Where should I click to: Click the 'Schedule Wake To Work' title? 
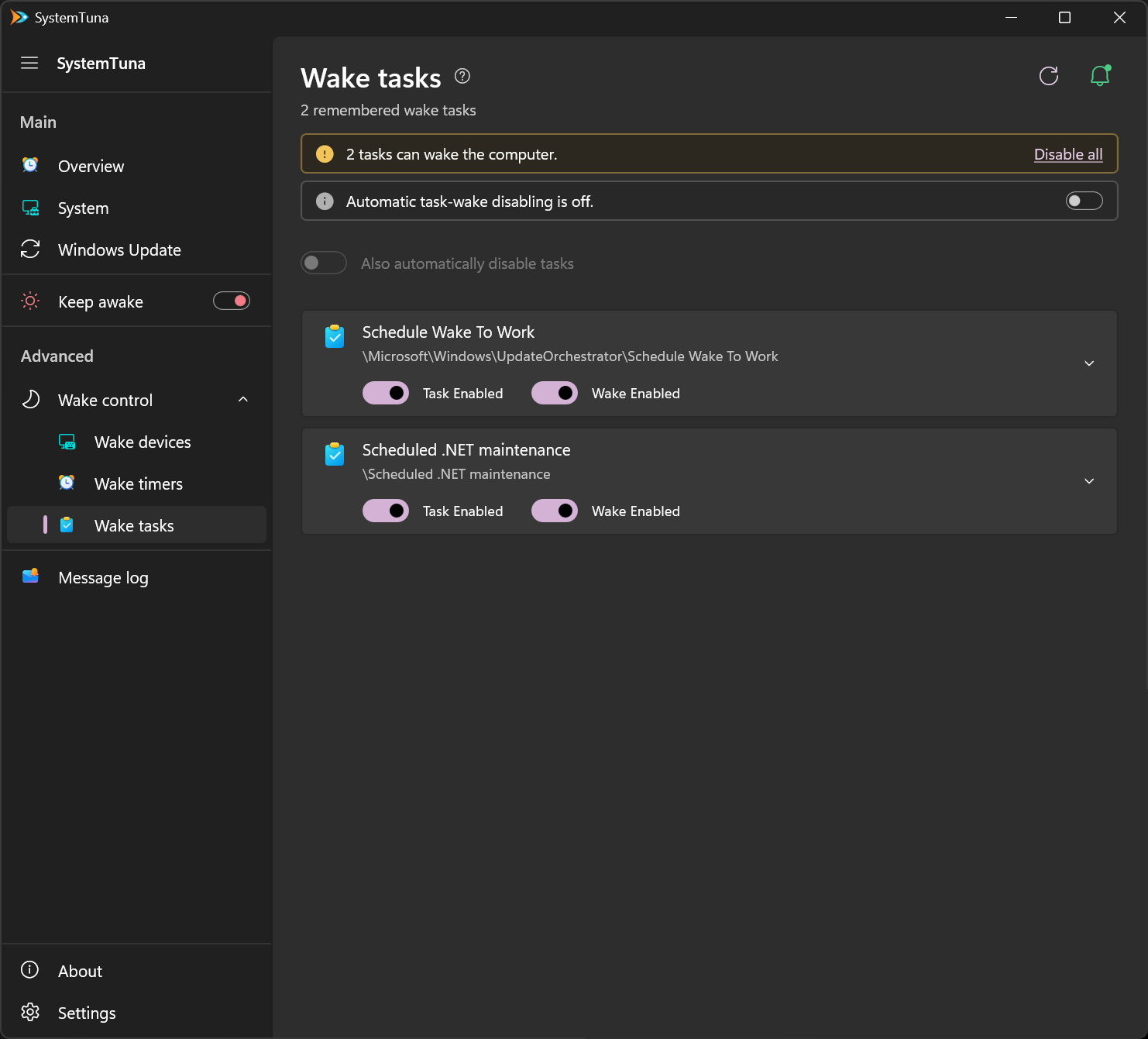(x=449, y=332)
